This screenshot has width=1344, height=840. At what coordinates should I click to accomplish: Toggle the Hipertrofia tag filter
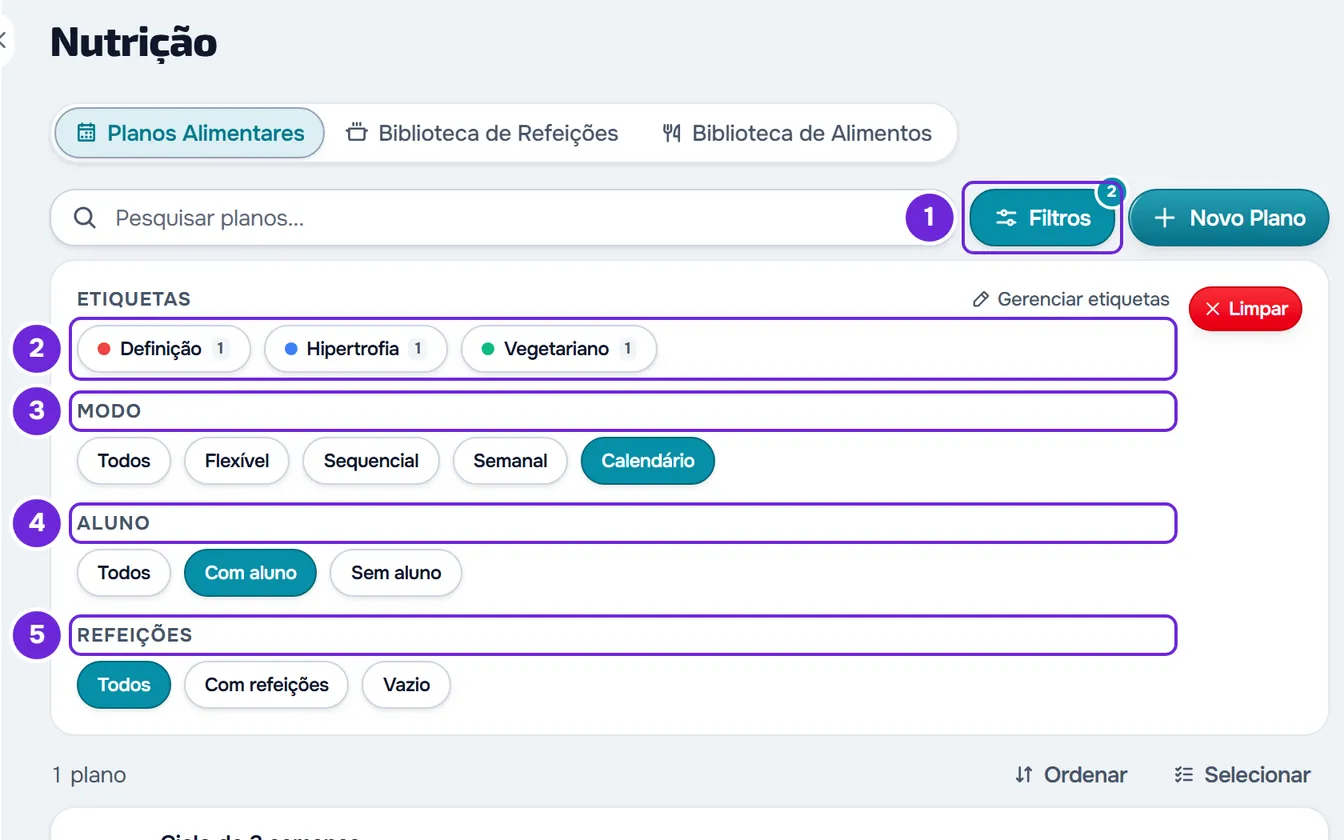click(x=355, y=349)
